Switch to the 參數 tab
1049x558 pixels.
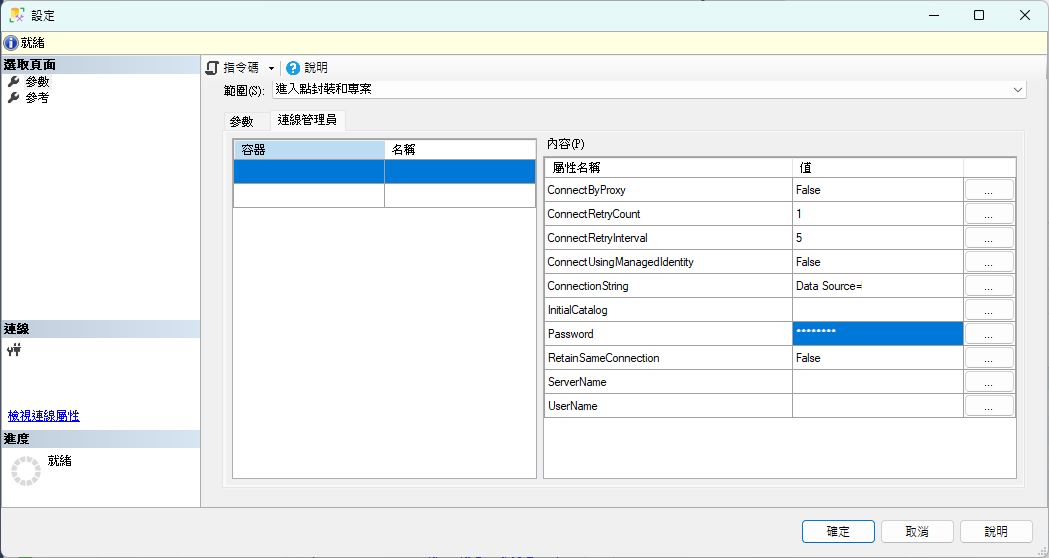click(x=242, y=122)
